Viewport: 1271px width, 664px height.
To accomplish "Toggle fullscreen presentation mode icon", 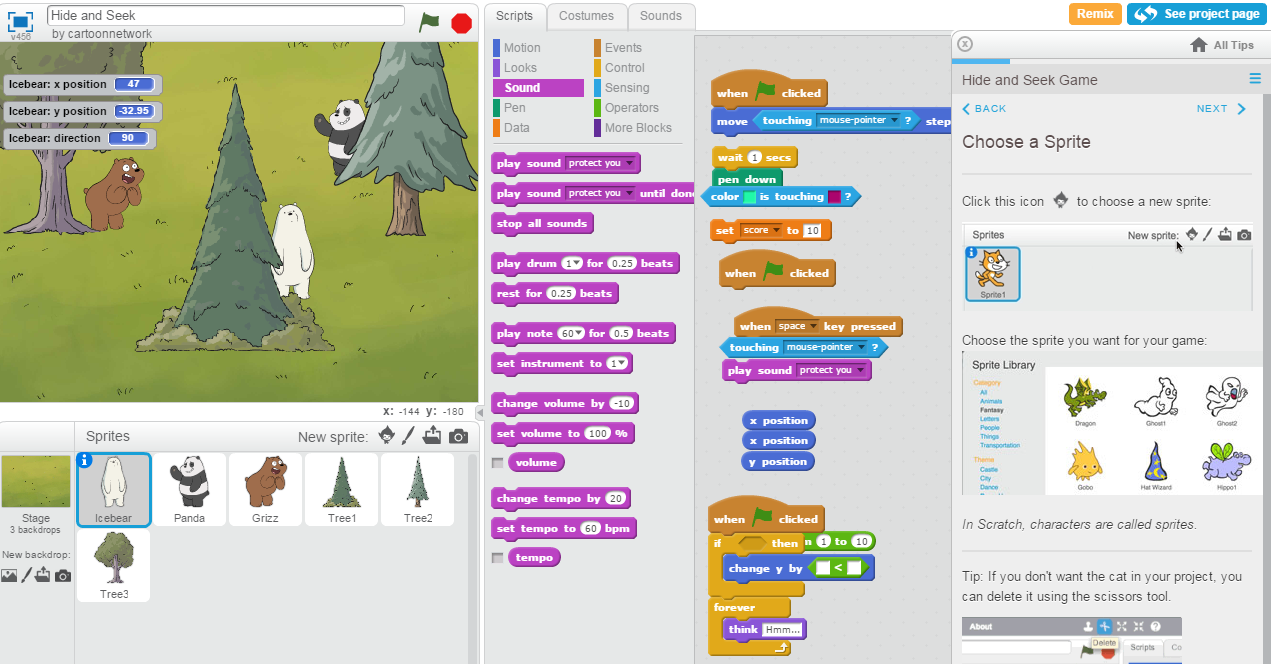I will pyautogui.click(x=21, y=21).
